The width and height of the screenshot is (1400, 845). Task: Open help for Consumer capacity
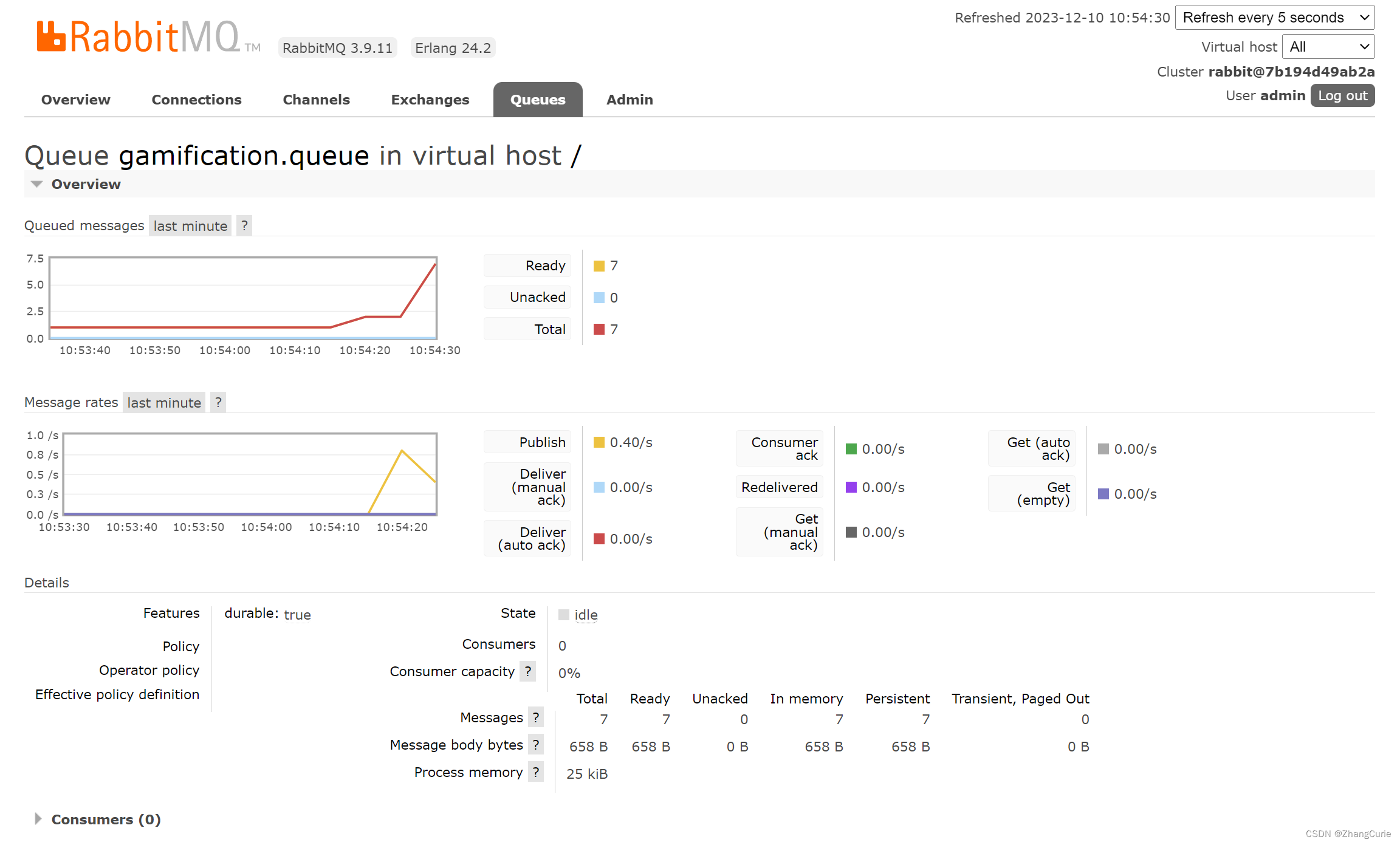click(528, 671)
